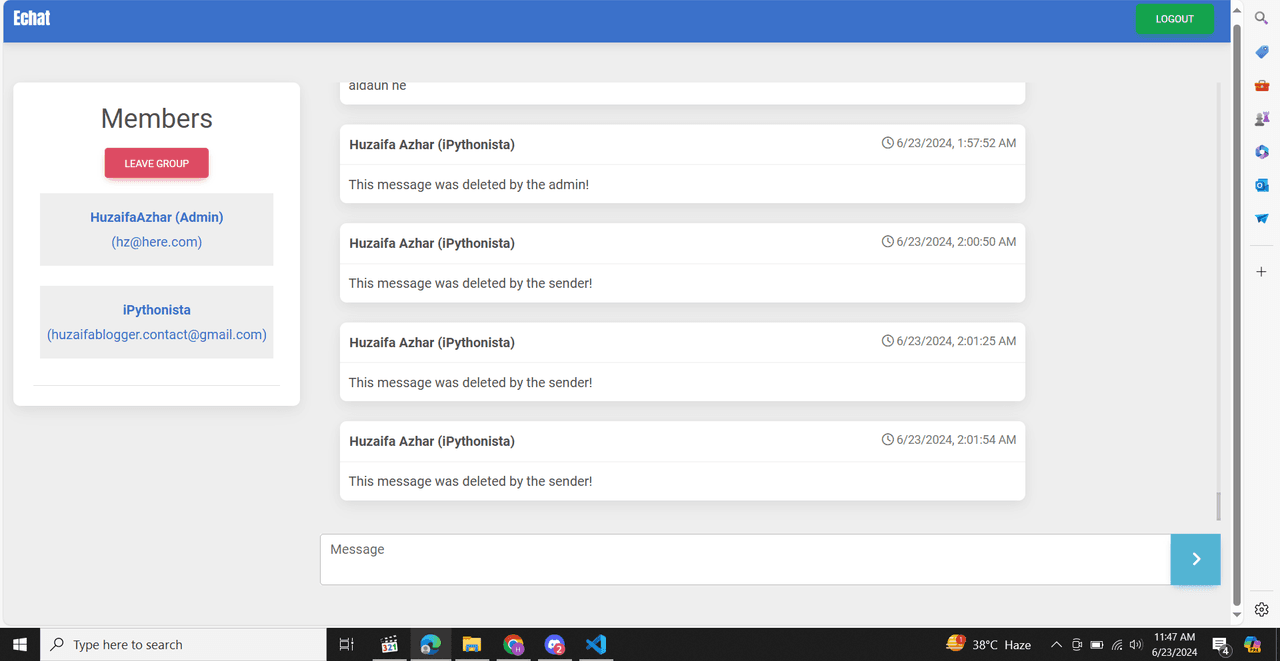Screen dimensions: 1280x661
Task: Click into the Message input field
Action: (x=745, y=559)
